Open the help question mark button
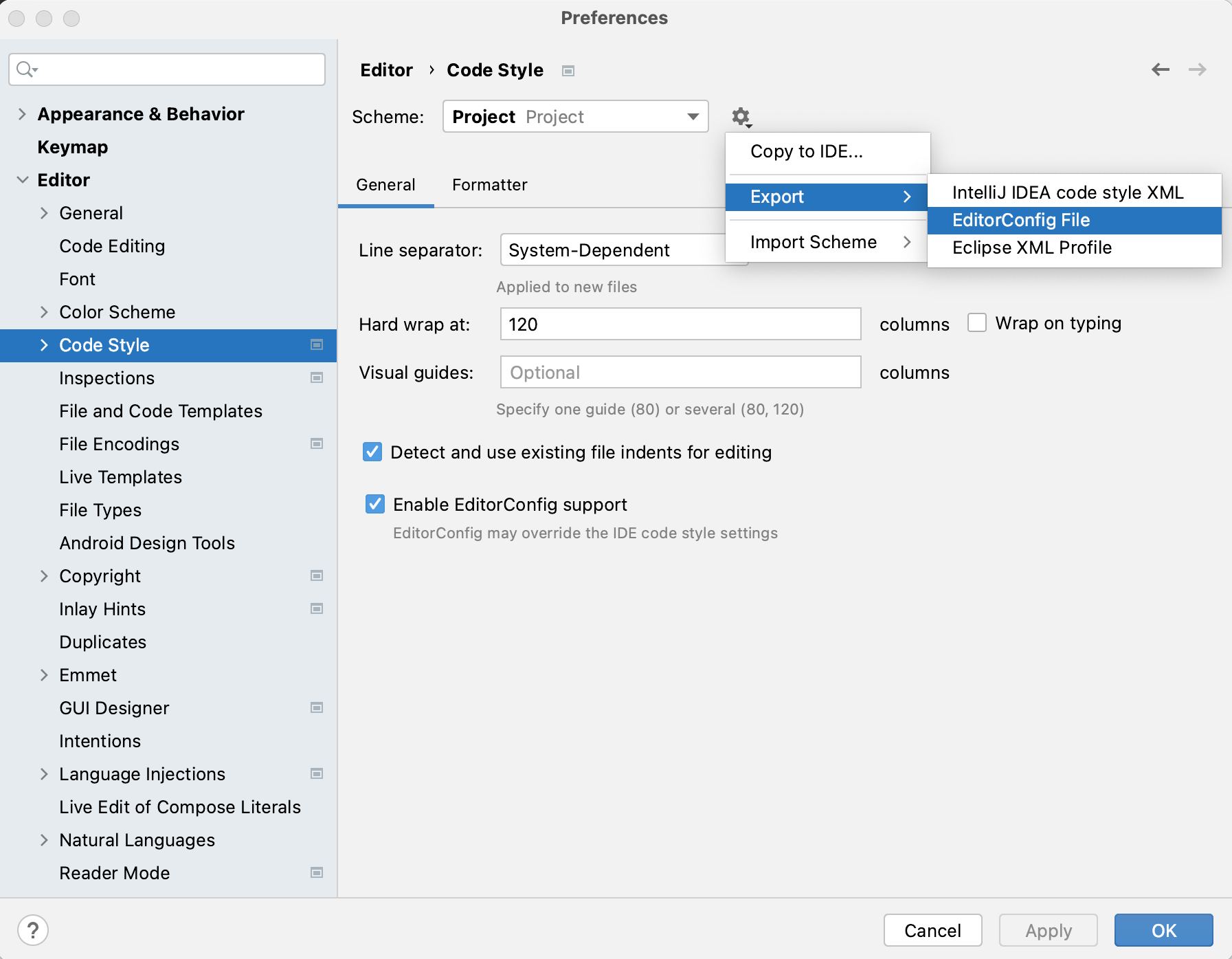This screenshot has width=1232, height=959. [x=33, y=930]
